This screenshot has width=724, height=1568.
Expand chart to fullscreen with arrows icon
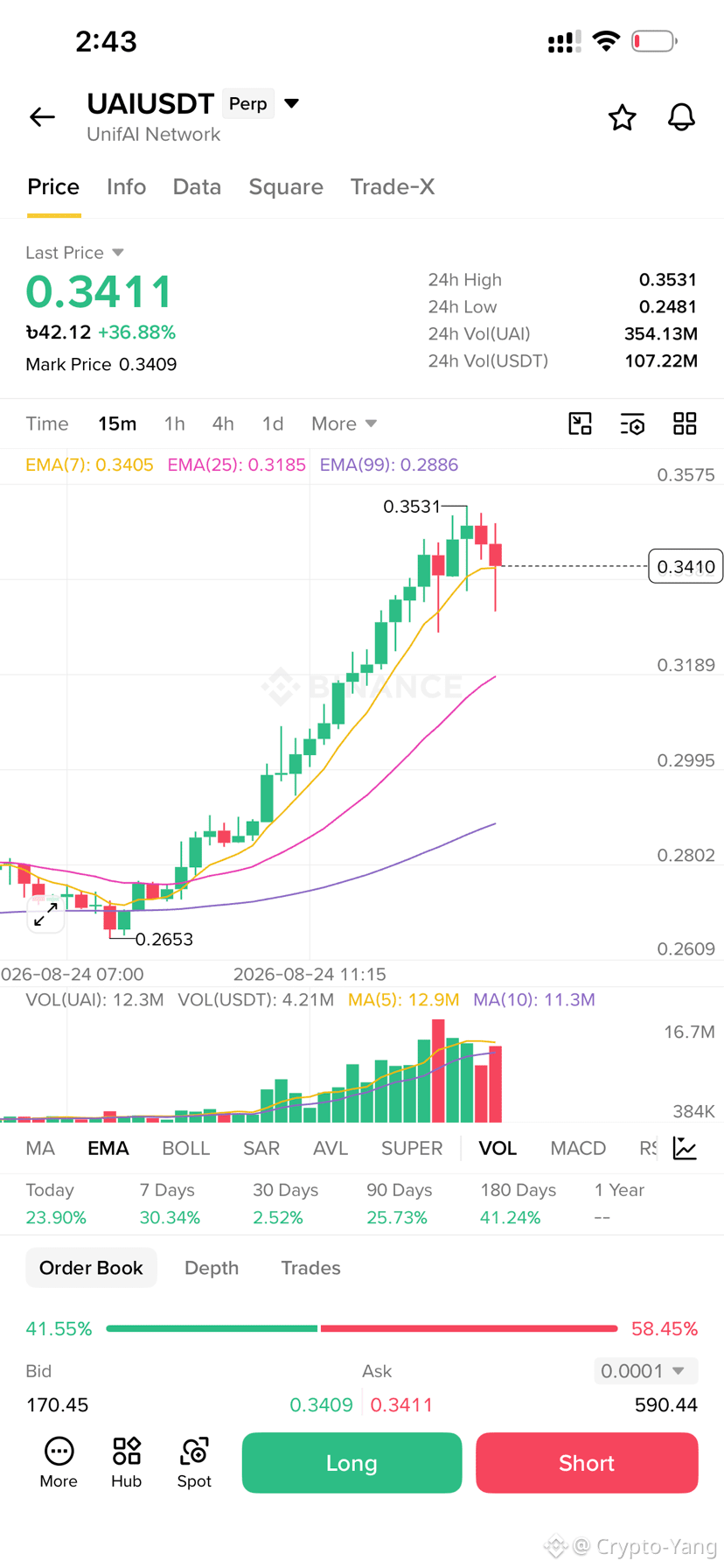pos(45,915)
